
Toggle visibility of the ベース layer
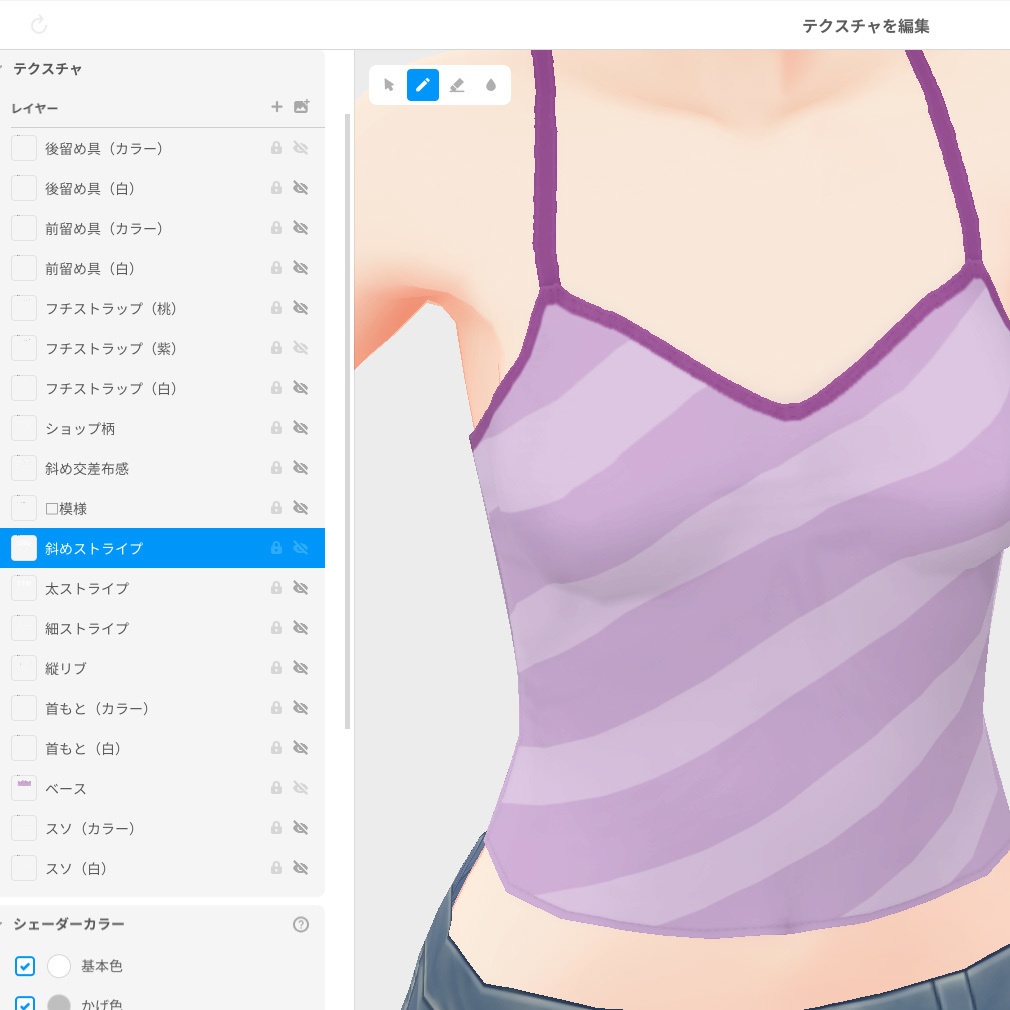(x=300, y=788)
